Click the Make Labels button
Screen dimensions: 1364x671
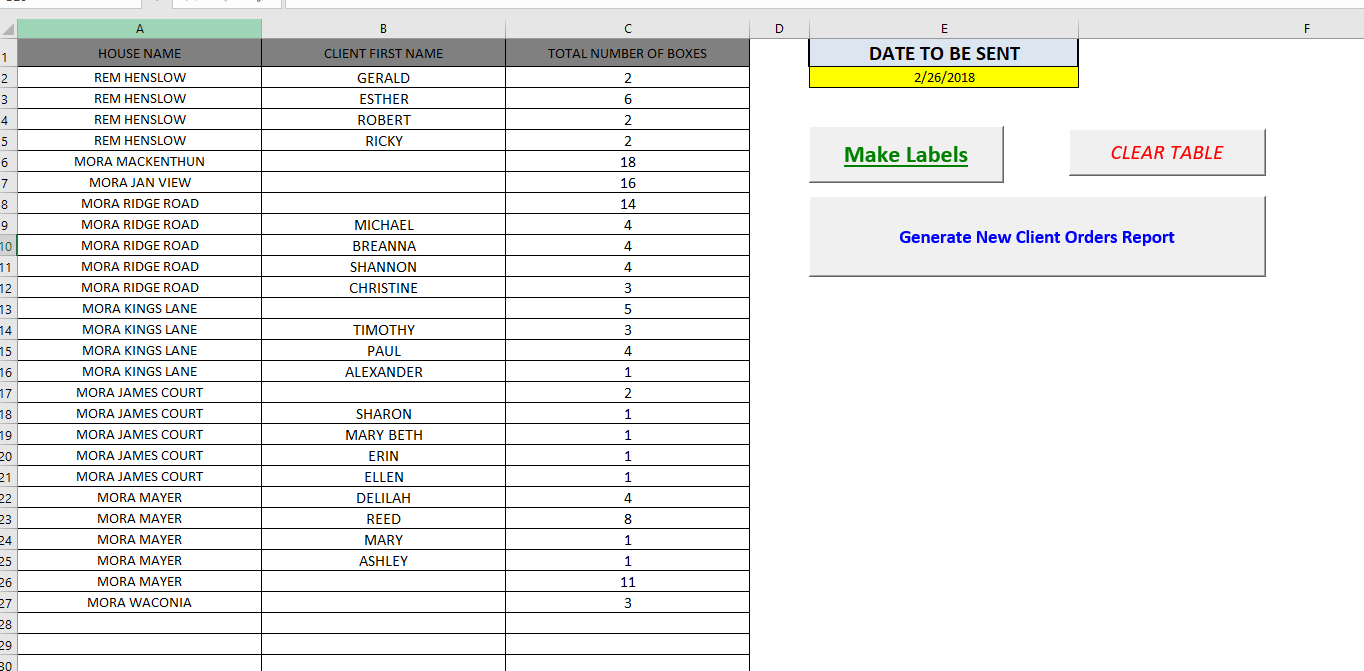coord(905,154)
